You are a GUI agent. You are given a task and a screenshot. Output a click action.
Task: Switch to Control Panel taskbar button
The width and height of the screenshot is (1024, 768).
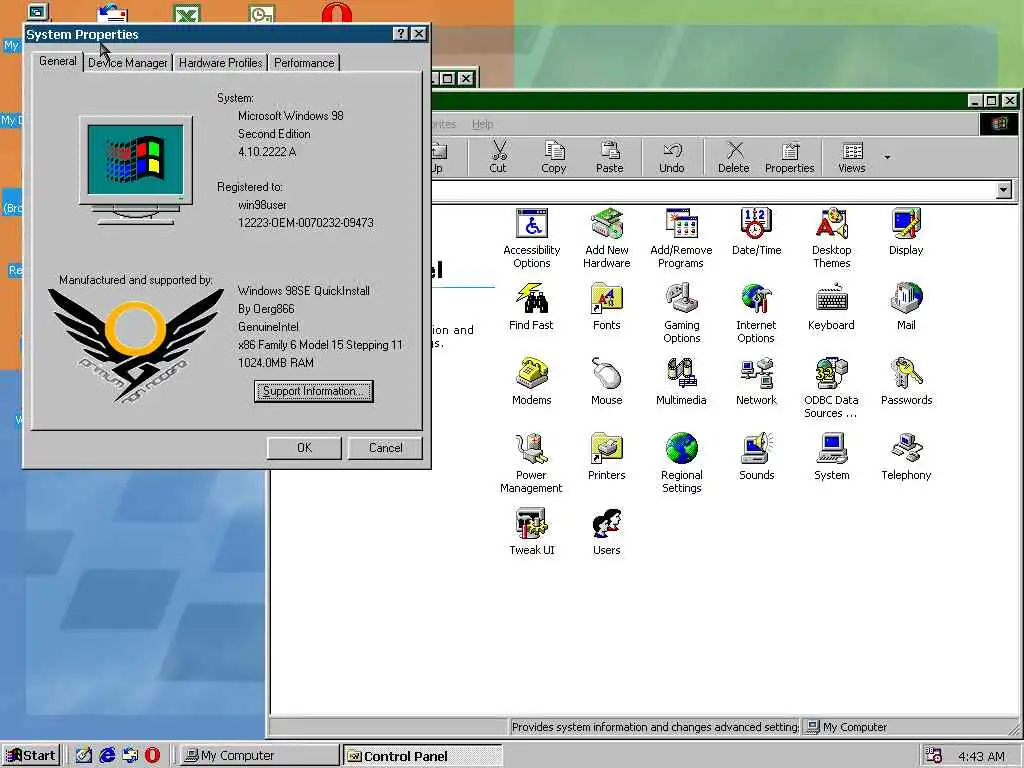point(423,756)
